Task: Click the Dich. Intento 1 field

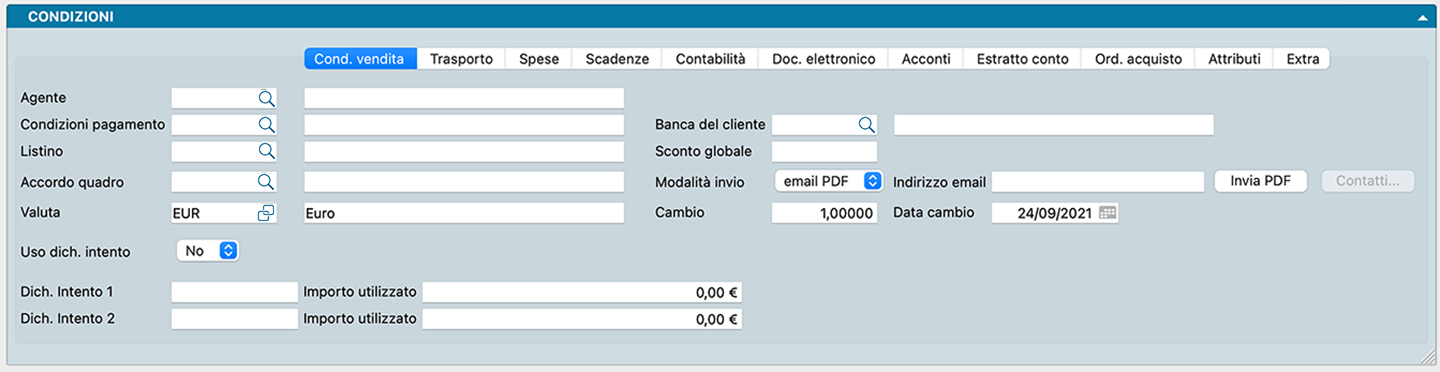Action: coord(235,292)
